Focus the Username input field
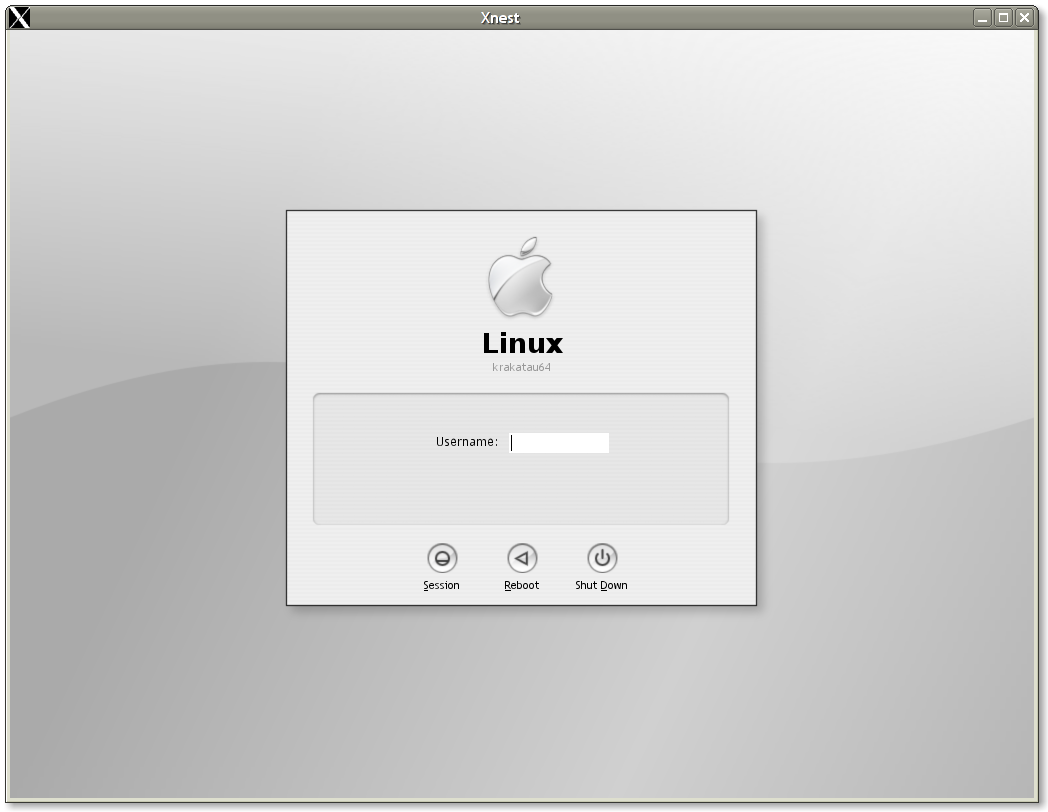 pos(559,442)
